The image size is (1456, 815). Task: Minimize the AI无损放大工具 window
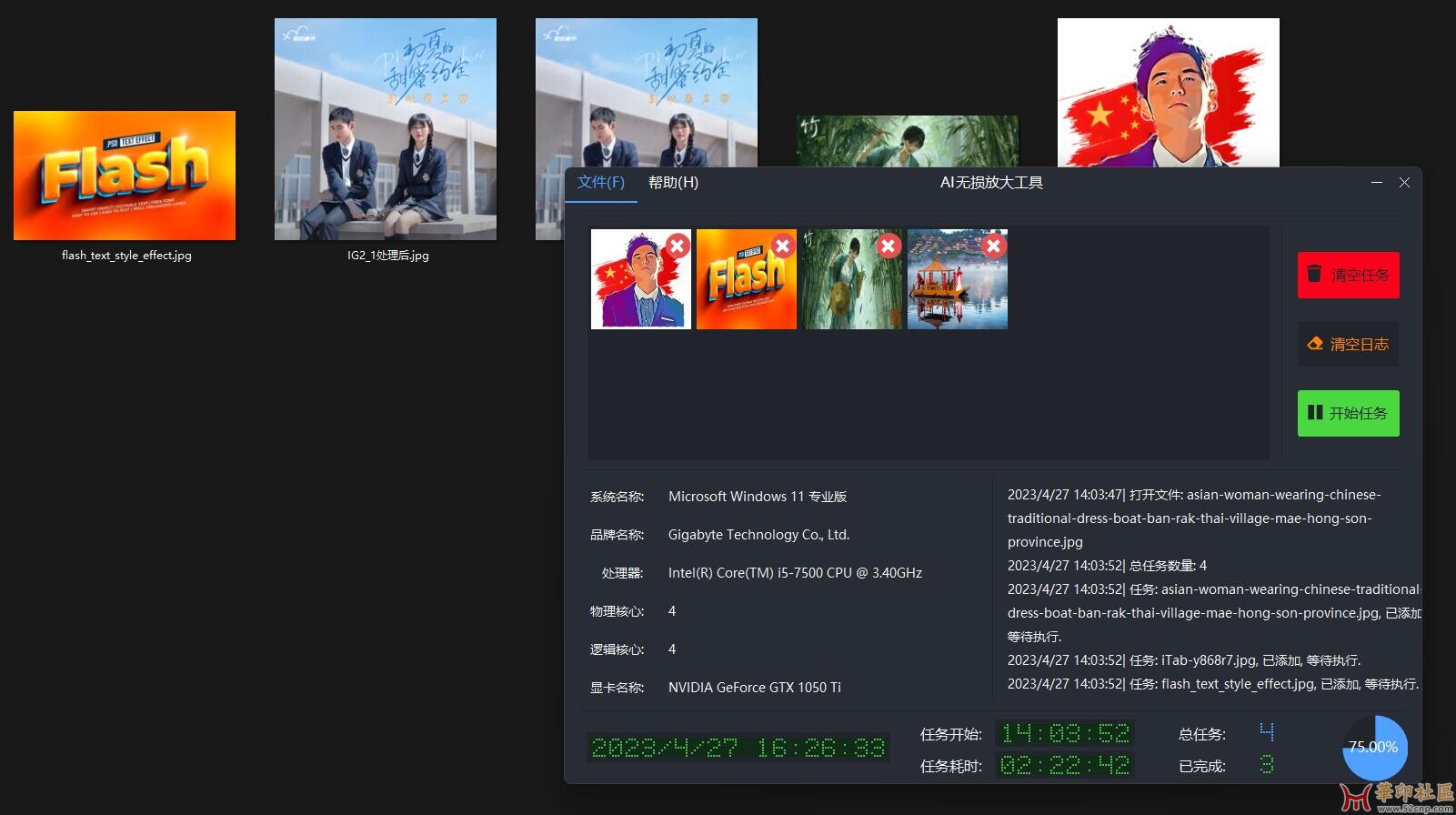[1377, 183]
